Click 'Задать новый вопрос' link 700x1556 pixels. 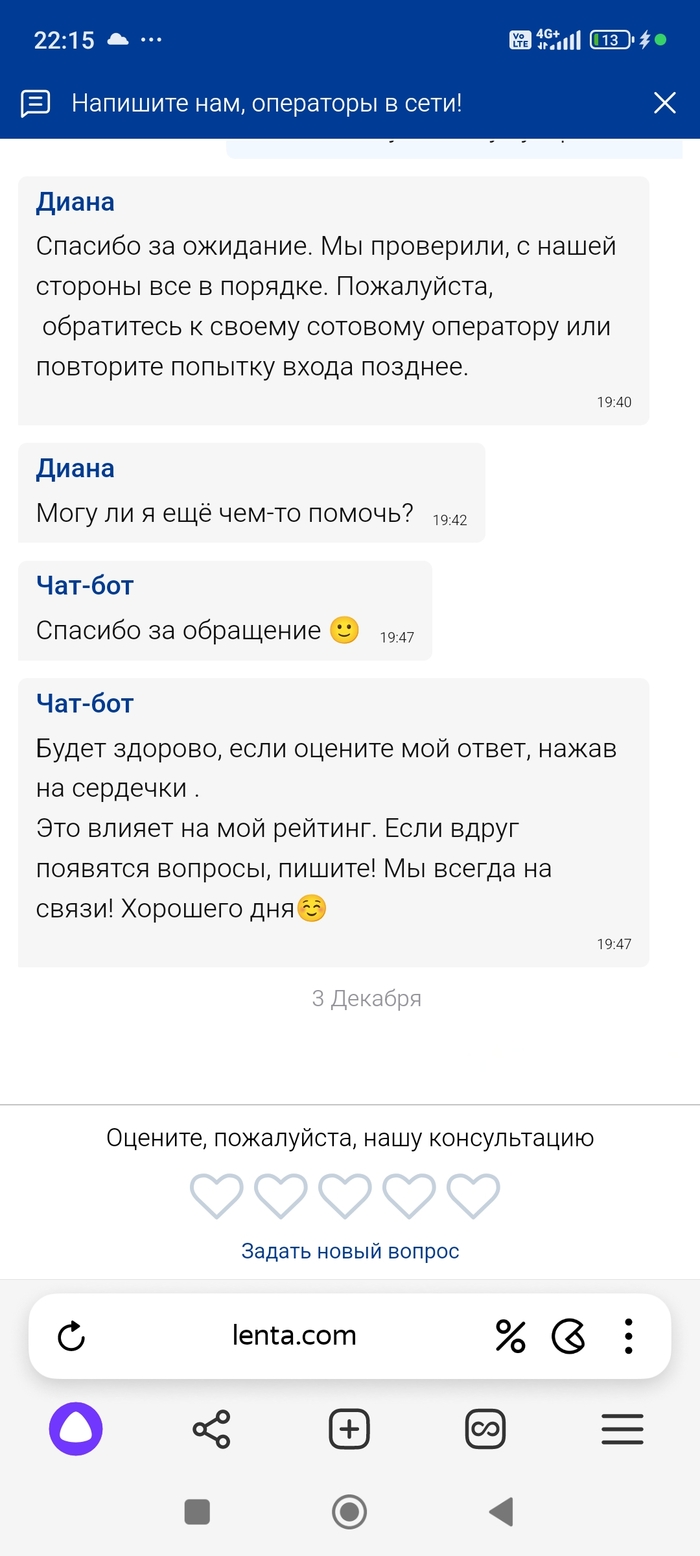tap(350, 1251)
